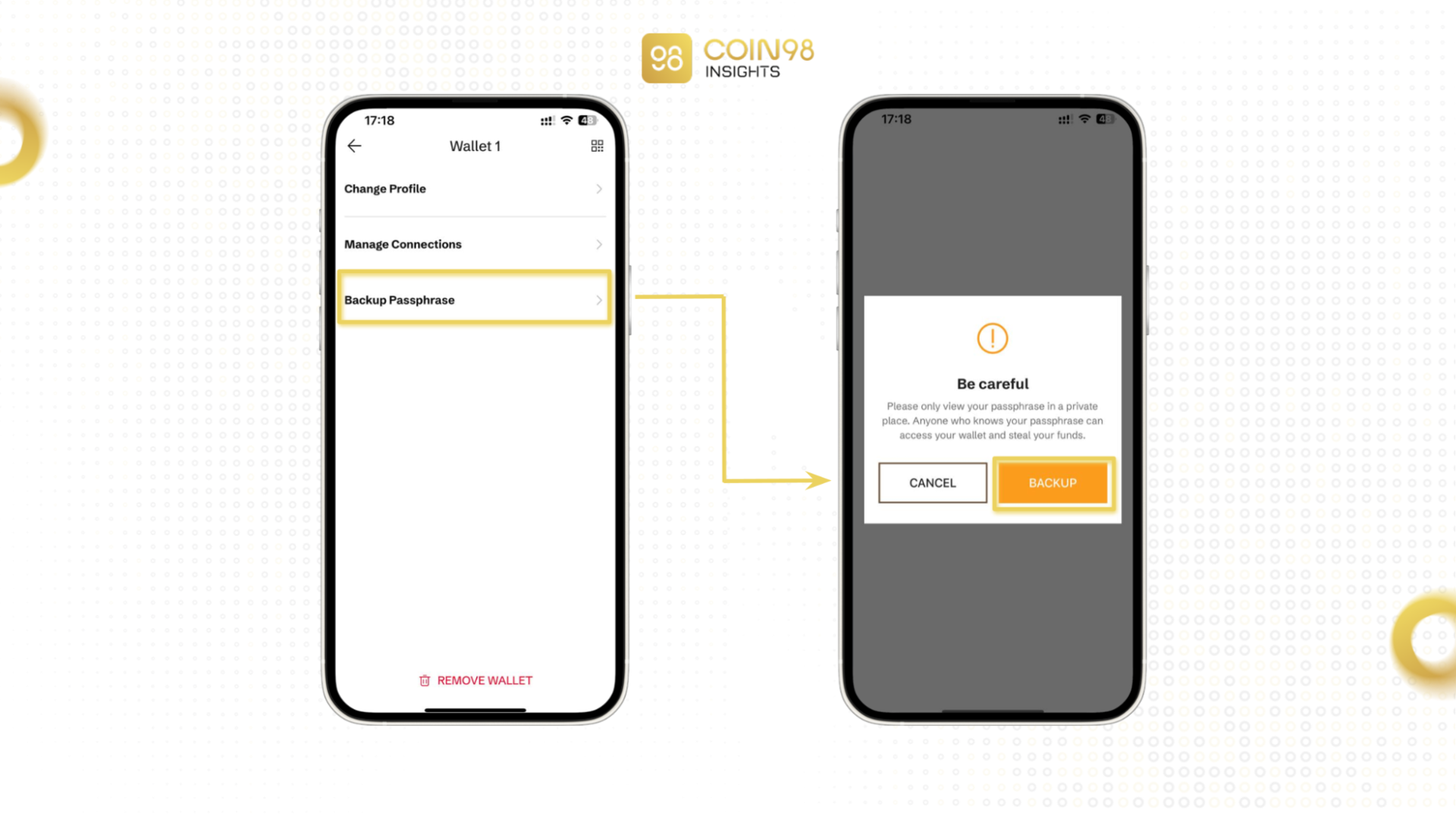Click the grid/menu icon top right
The image size is (1456, 820).
click(x=597, y=146)
